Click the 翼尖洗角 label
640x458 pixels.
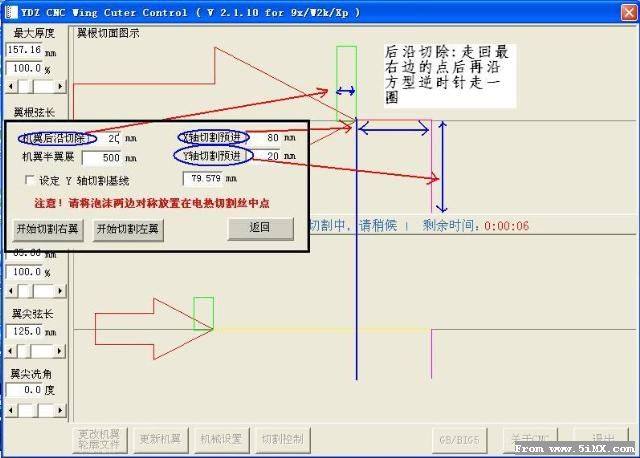31,374
